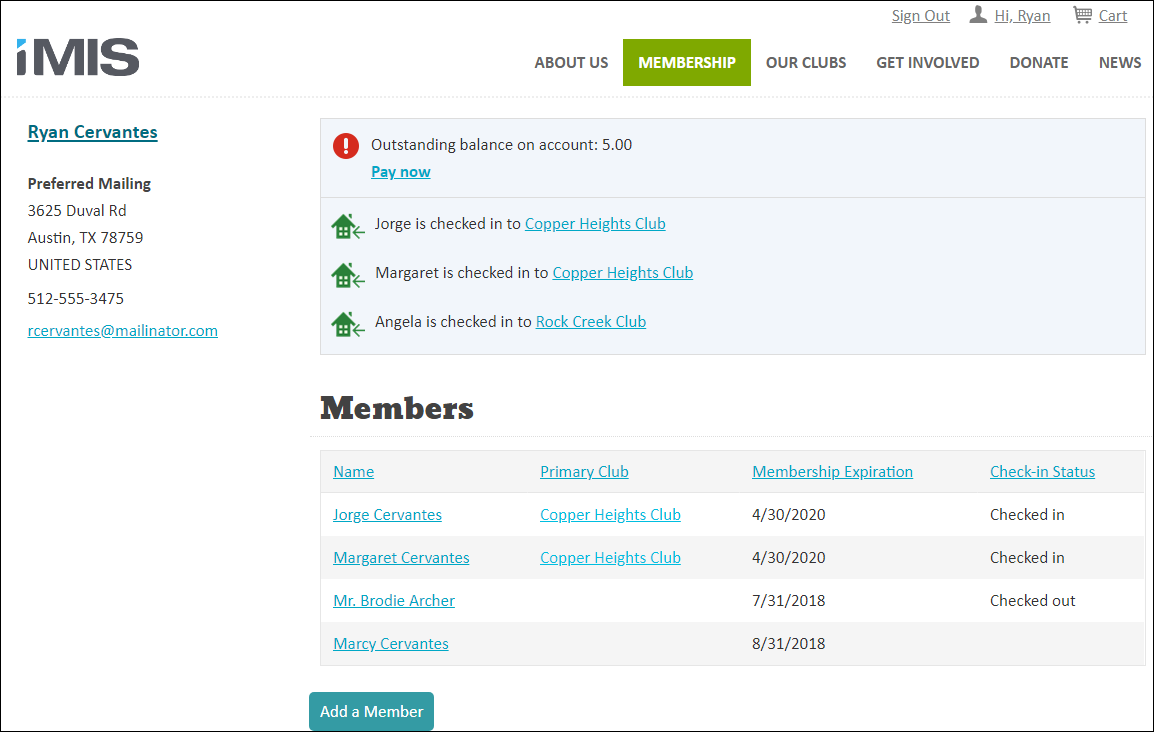The image size is (1154, 732).
Task: Click the user profile icon beside Hi, Ryan
Action: click(x=978, y=15)
